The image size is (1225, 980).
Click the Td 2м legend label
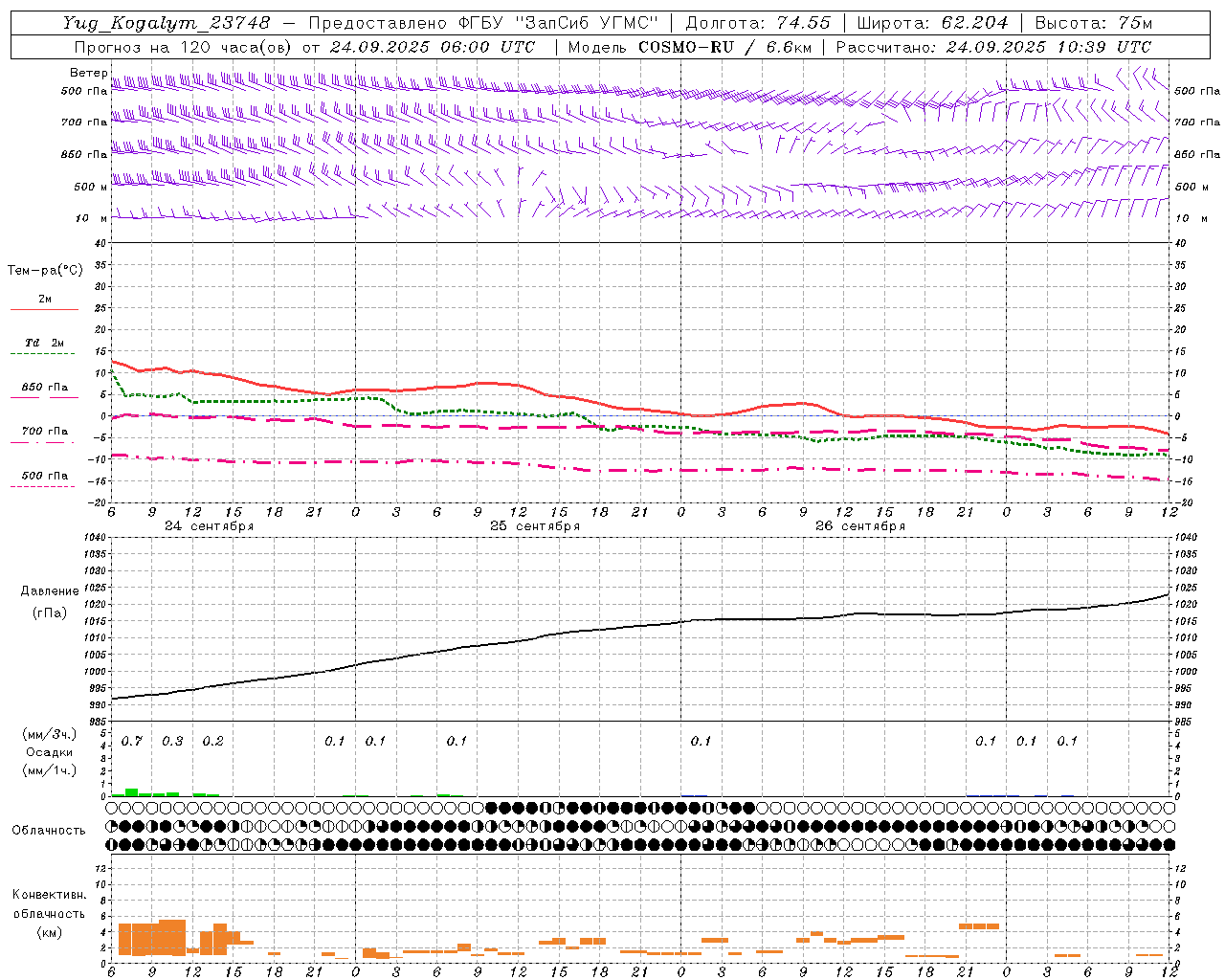(x=44, y=343)
